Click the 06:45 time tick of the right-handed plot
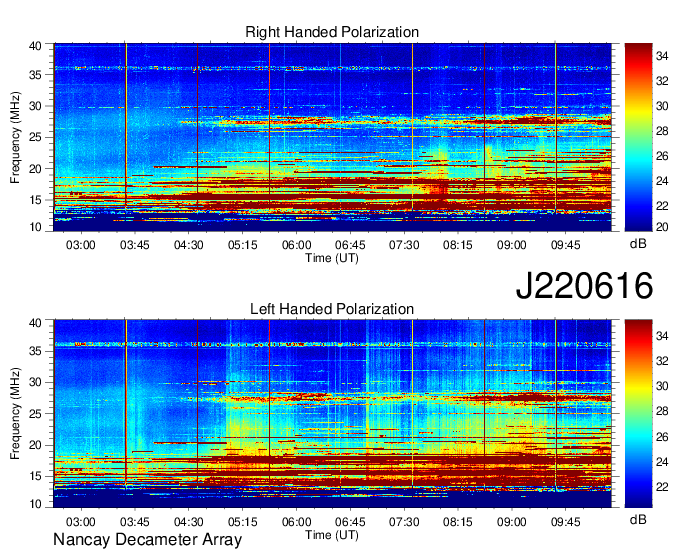The image size is (680, 552). [x=350, y=245]
